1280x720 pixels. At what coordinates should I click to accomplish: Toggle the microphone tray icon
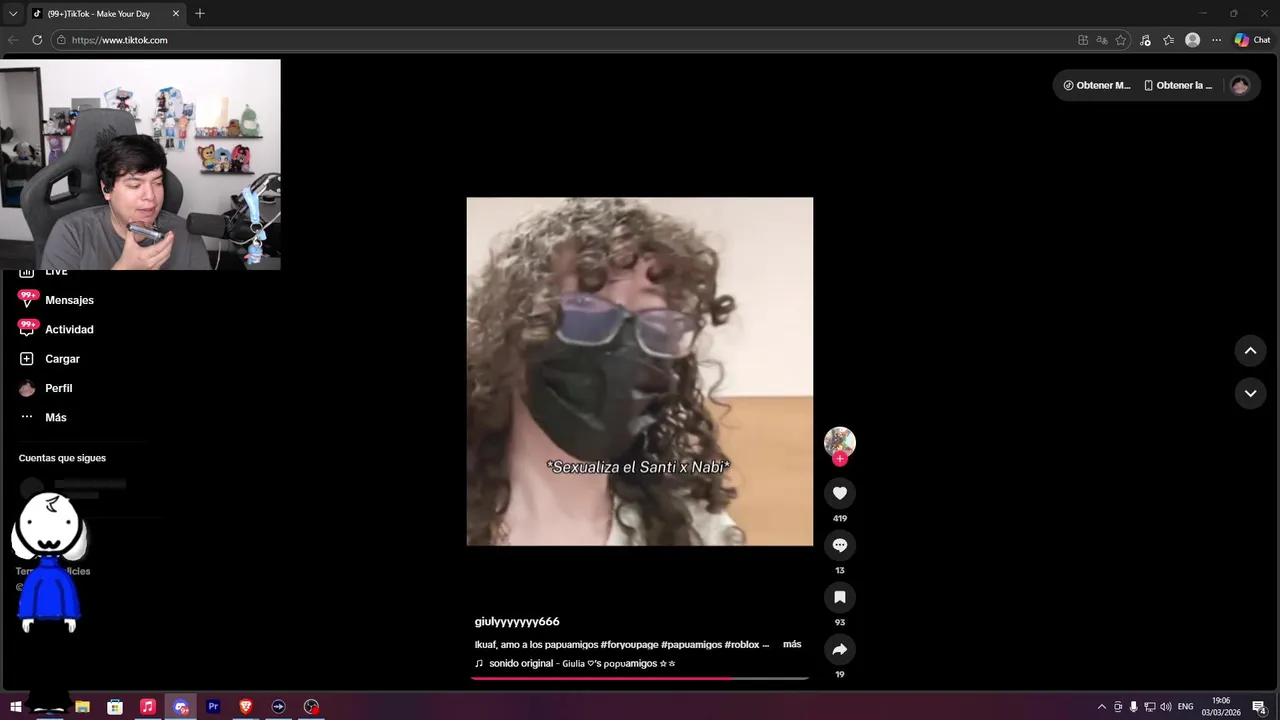click(x=1134, y=707)
